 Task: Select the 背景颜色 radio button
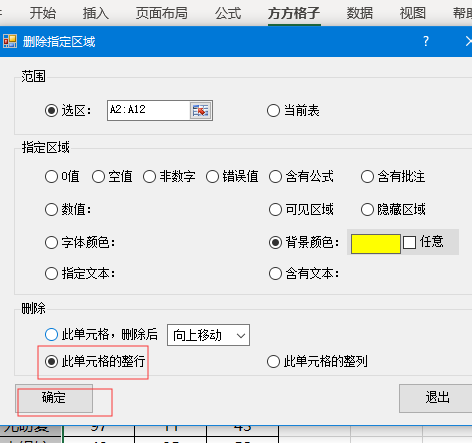click(275, 243)
